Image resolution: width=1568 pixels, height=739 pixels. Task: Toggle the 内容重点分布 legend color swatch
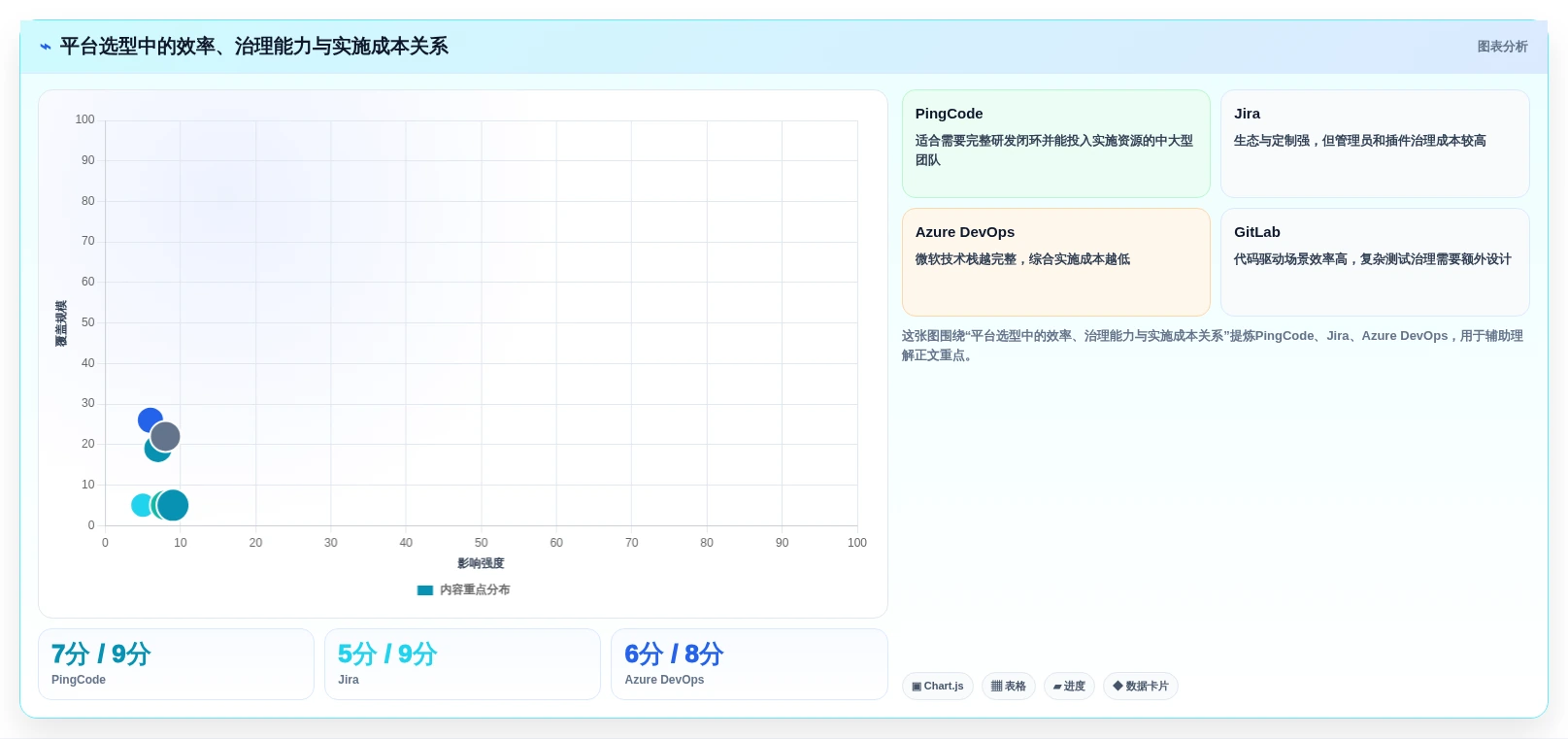point(425,589)
